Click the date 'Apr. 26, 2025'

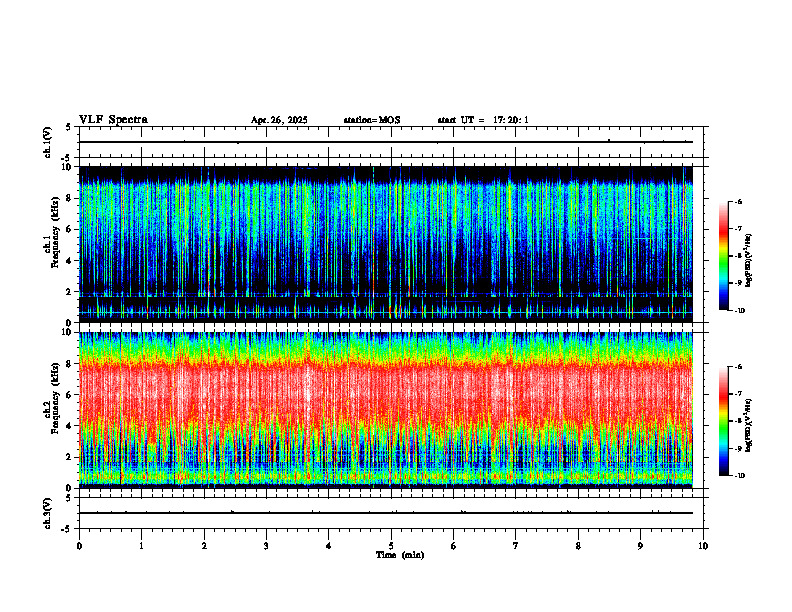pos(279,120)
